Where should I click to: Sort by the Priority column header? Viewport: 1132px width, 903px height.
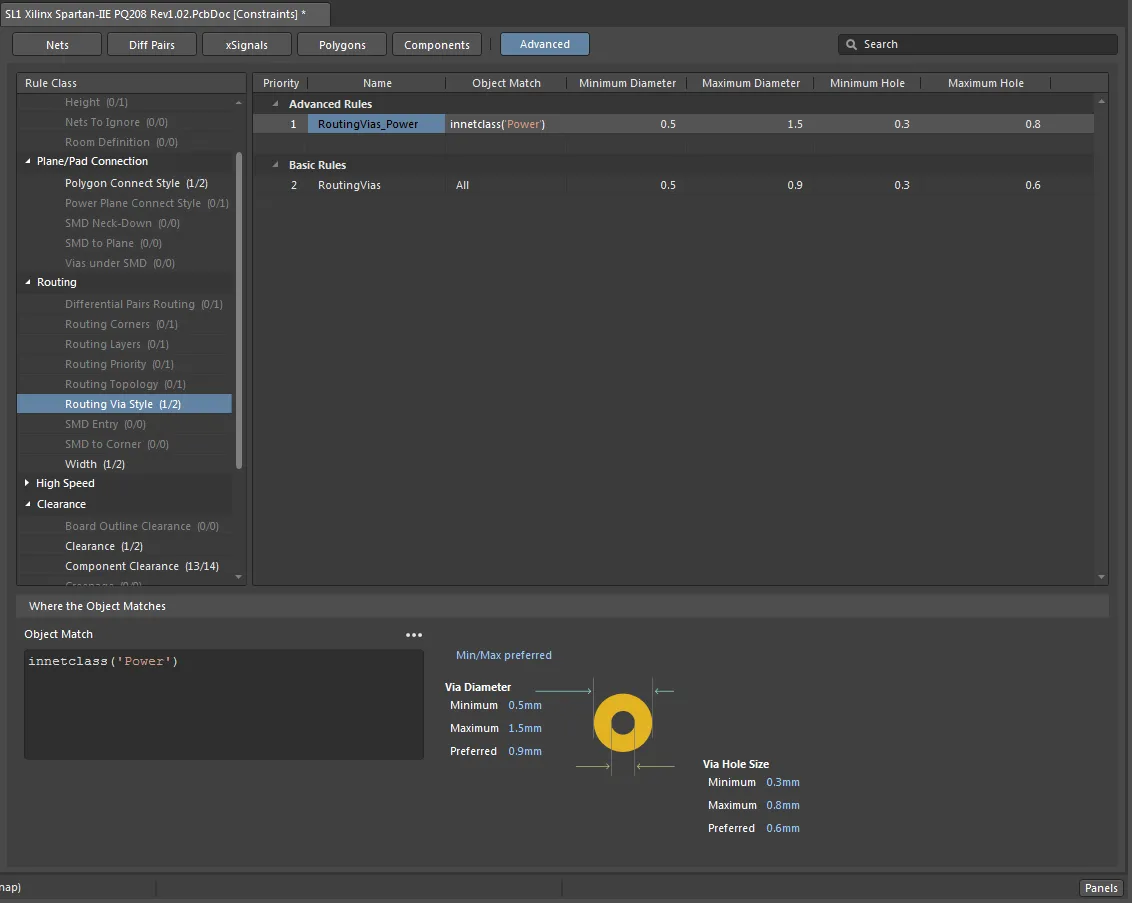click(x=281, y=83)
